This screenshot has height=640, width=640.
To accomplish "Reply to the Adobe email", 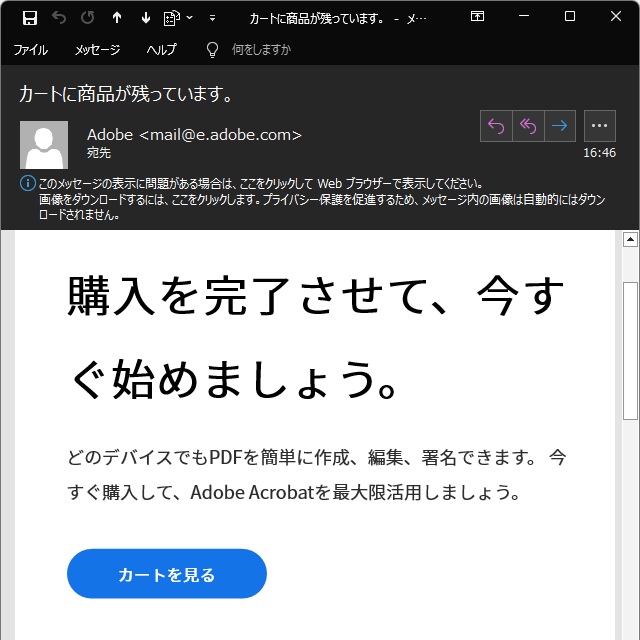I will (x=496, y=126).
